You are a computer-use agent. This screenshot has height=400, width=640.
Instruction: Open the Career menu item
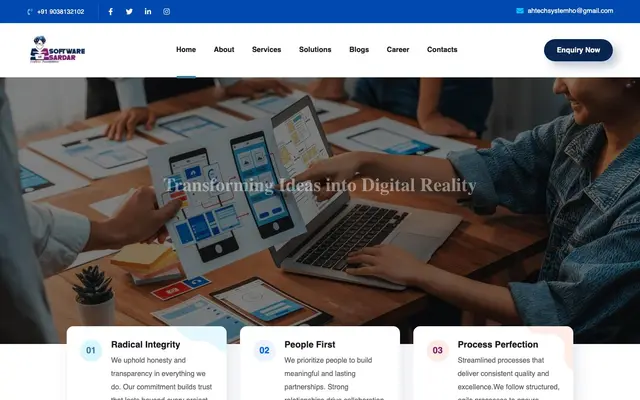pos(398,49)
